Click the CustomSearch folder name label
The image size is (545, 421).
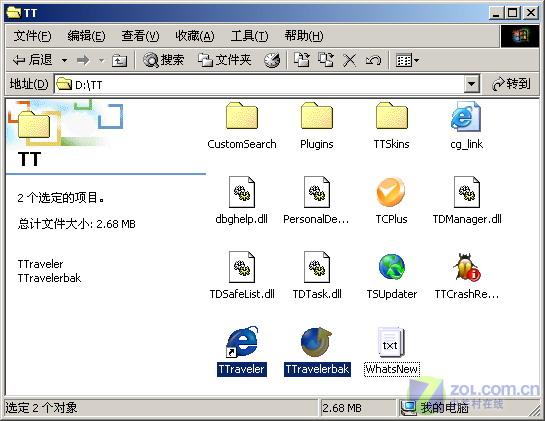(242, 144)
